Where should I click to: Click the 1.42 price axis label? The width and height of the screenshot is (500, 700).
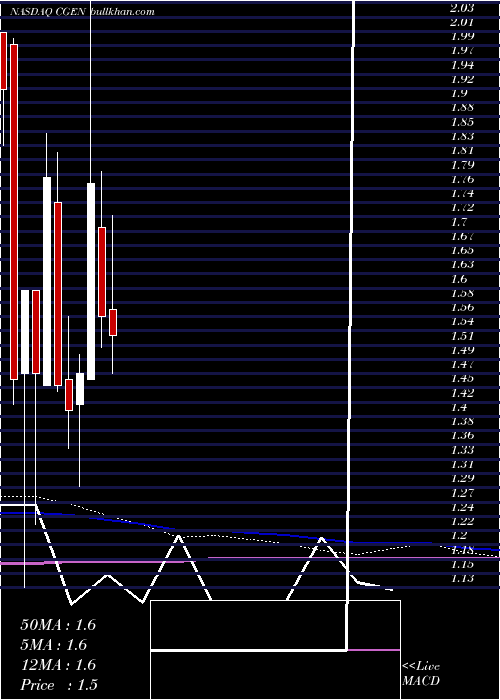[462, 393]
